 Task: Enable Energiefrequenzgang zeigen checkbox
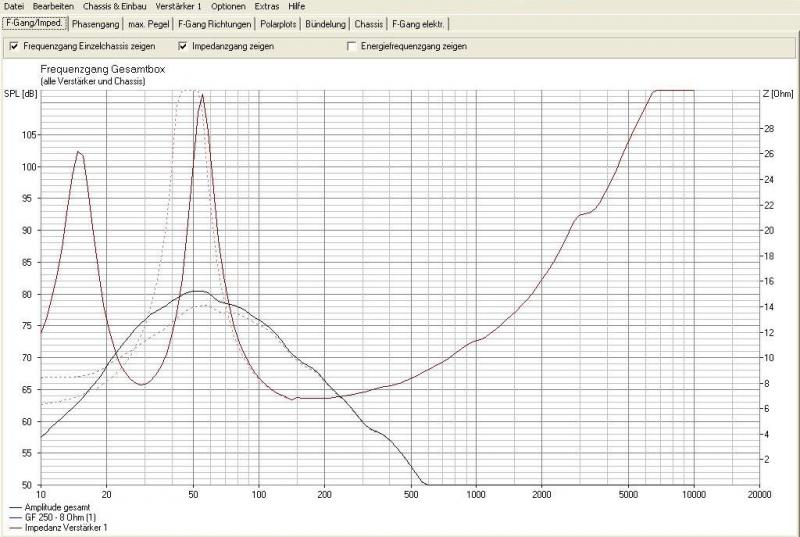coord(351,46)
